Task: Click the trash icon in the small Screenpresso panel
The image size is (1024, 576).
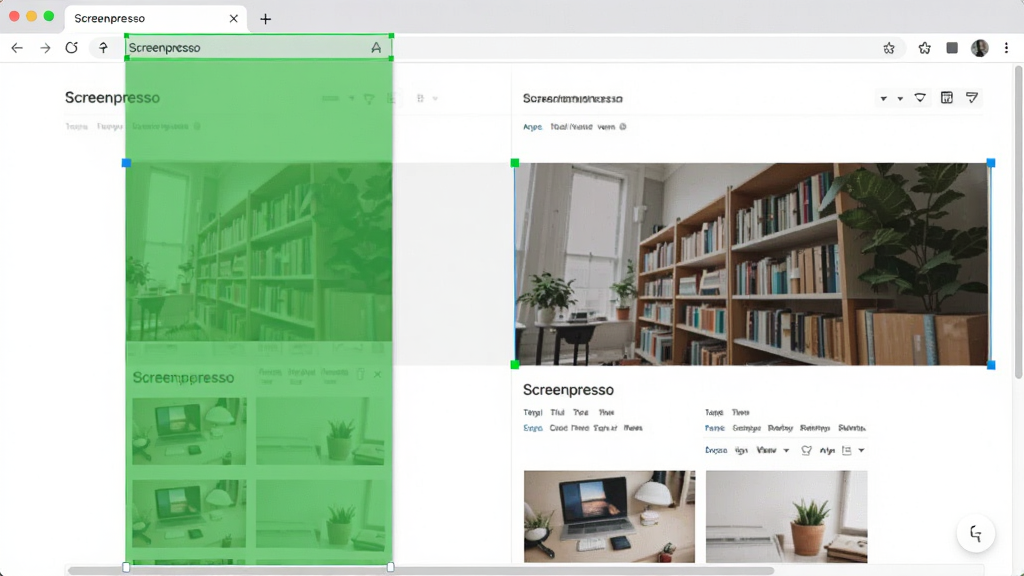Action: click(x=360, y=374)
